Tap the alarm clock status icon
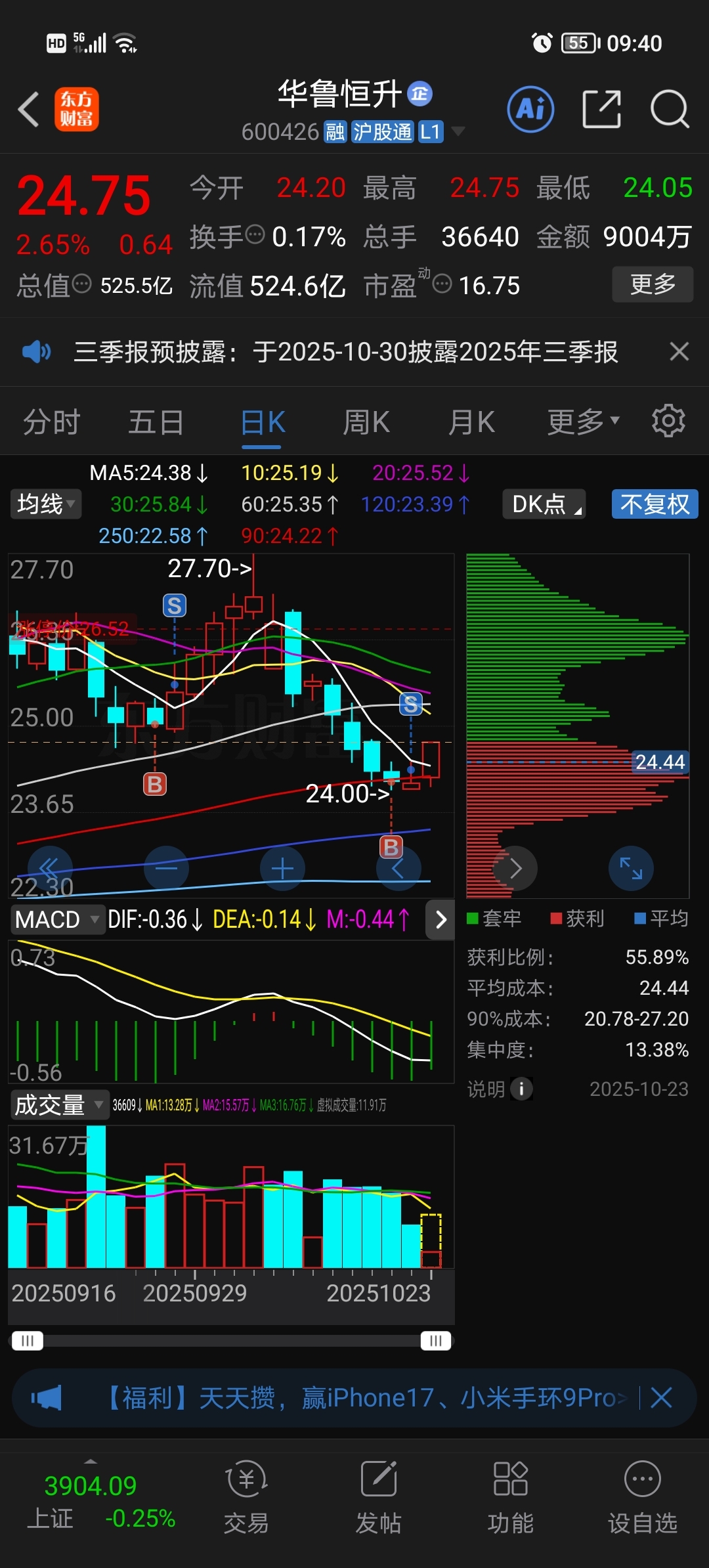The height and width of the screenshot is (1568, 709). tap(542, 43)
